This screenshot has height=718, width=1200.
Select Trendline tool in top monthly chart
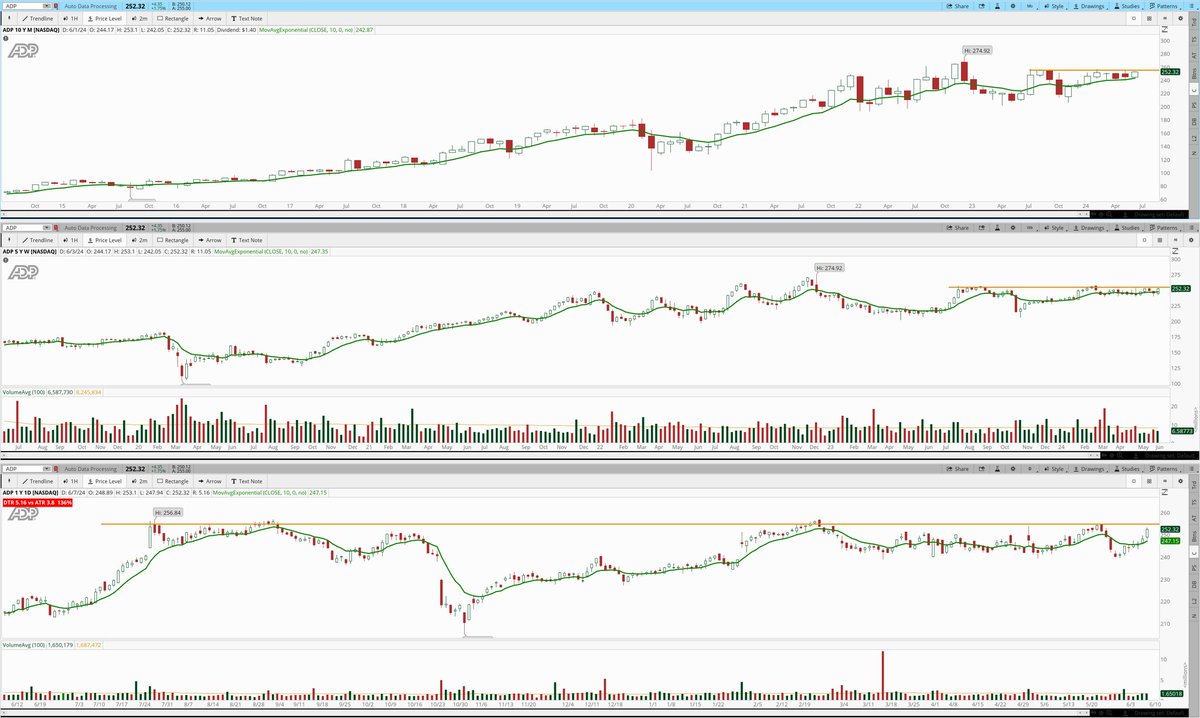(x=38, y=18)
